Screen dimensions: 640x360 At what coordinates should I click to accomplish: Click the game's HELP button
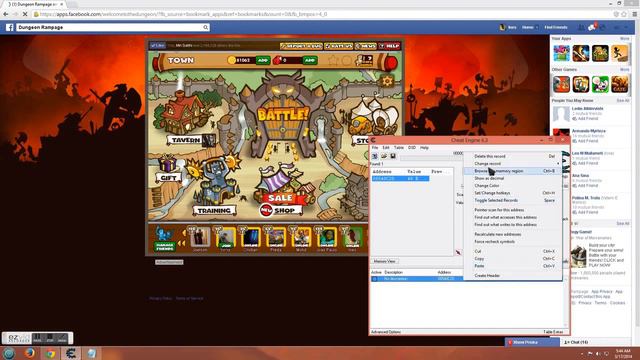(x=390, y=46)
